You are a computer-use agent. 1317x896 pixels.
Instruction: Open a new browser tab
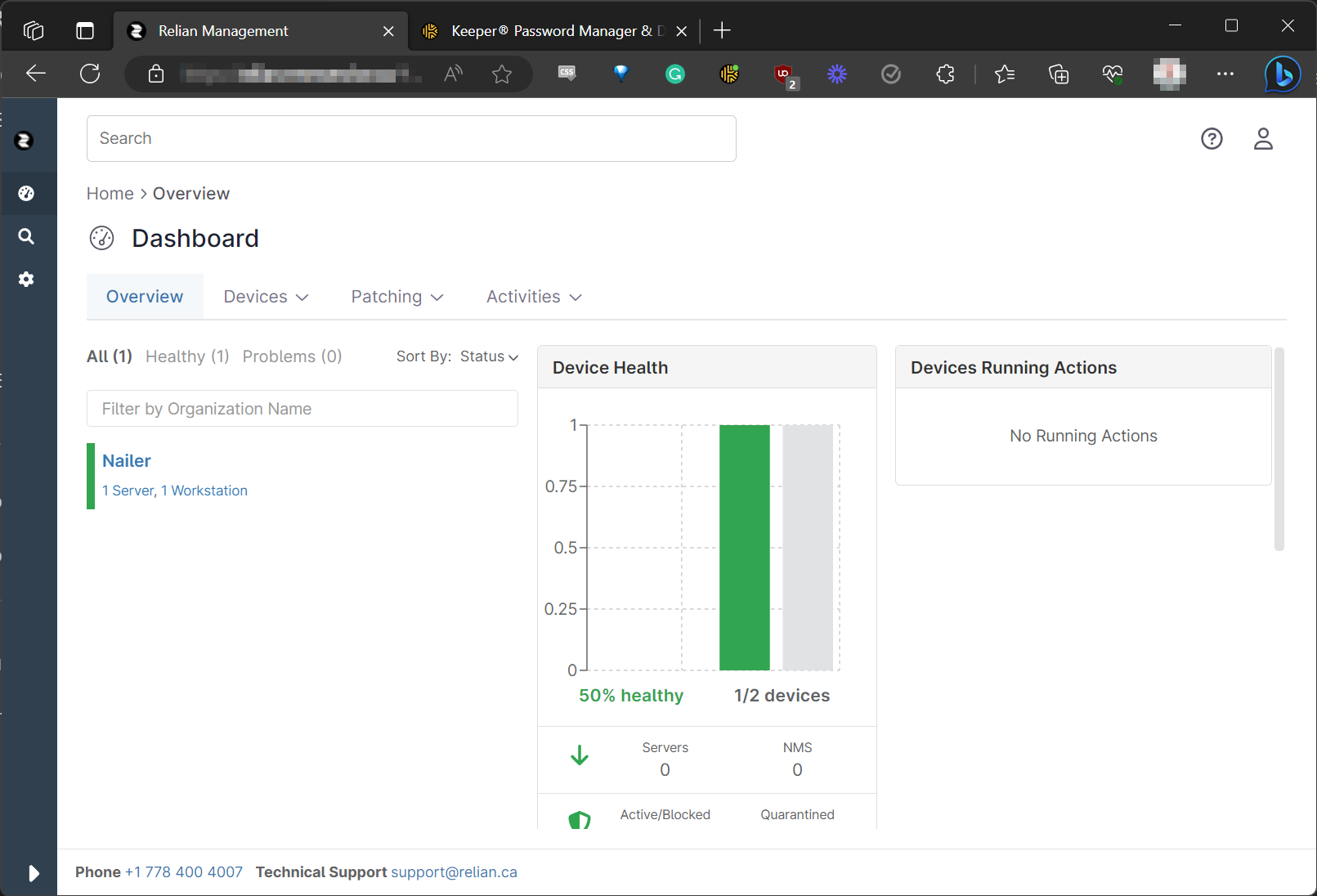pos(722,31)
